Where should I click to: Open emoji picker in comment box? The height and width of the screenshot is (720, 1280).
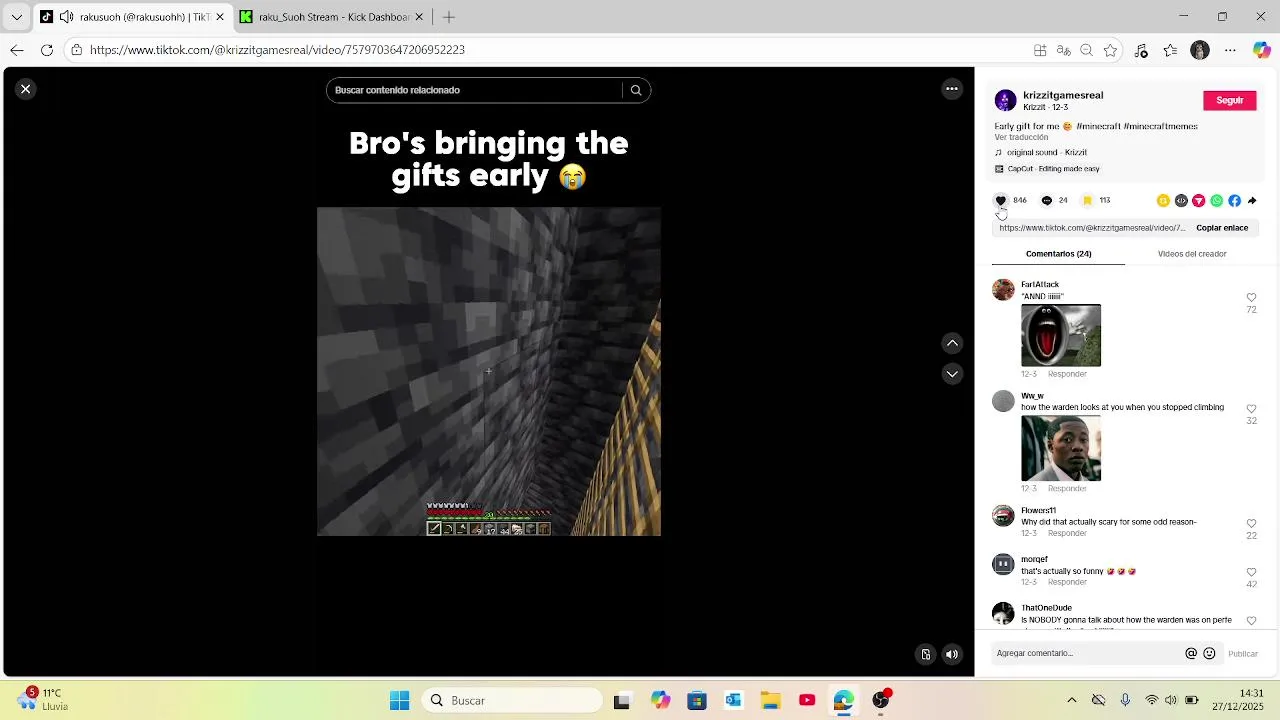click(x=1209, y=653)
